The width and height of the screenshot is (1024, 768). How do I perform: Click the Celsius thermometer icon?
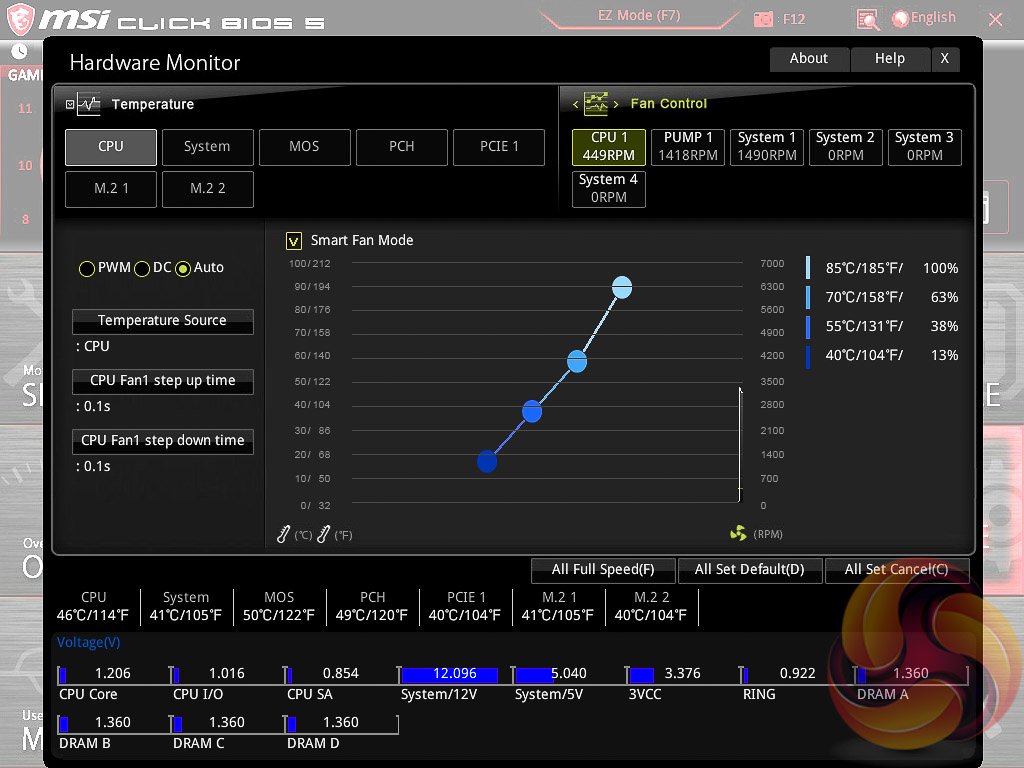[x=283, y=534]
